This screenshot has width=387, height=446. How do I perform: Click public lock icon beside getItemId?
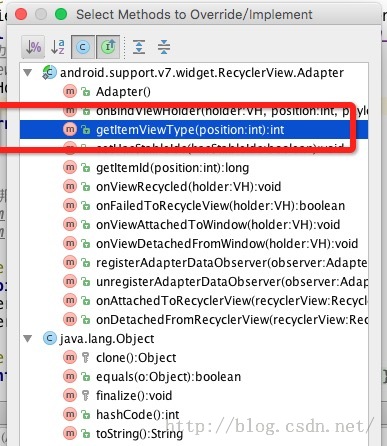pyautogui.click(x=86, y=168)
